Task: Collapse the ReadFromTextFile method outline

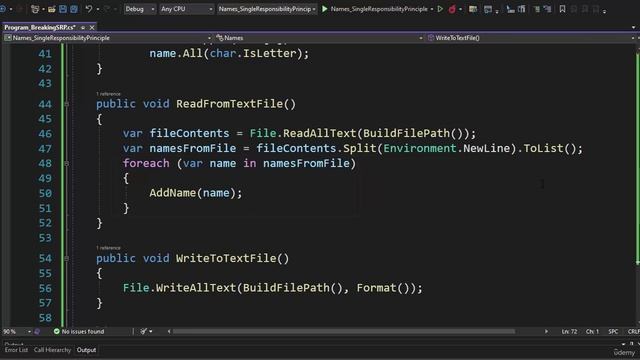Action: click(x=67, y=104)
